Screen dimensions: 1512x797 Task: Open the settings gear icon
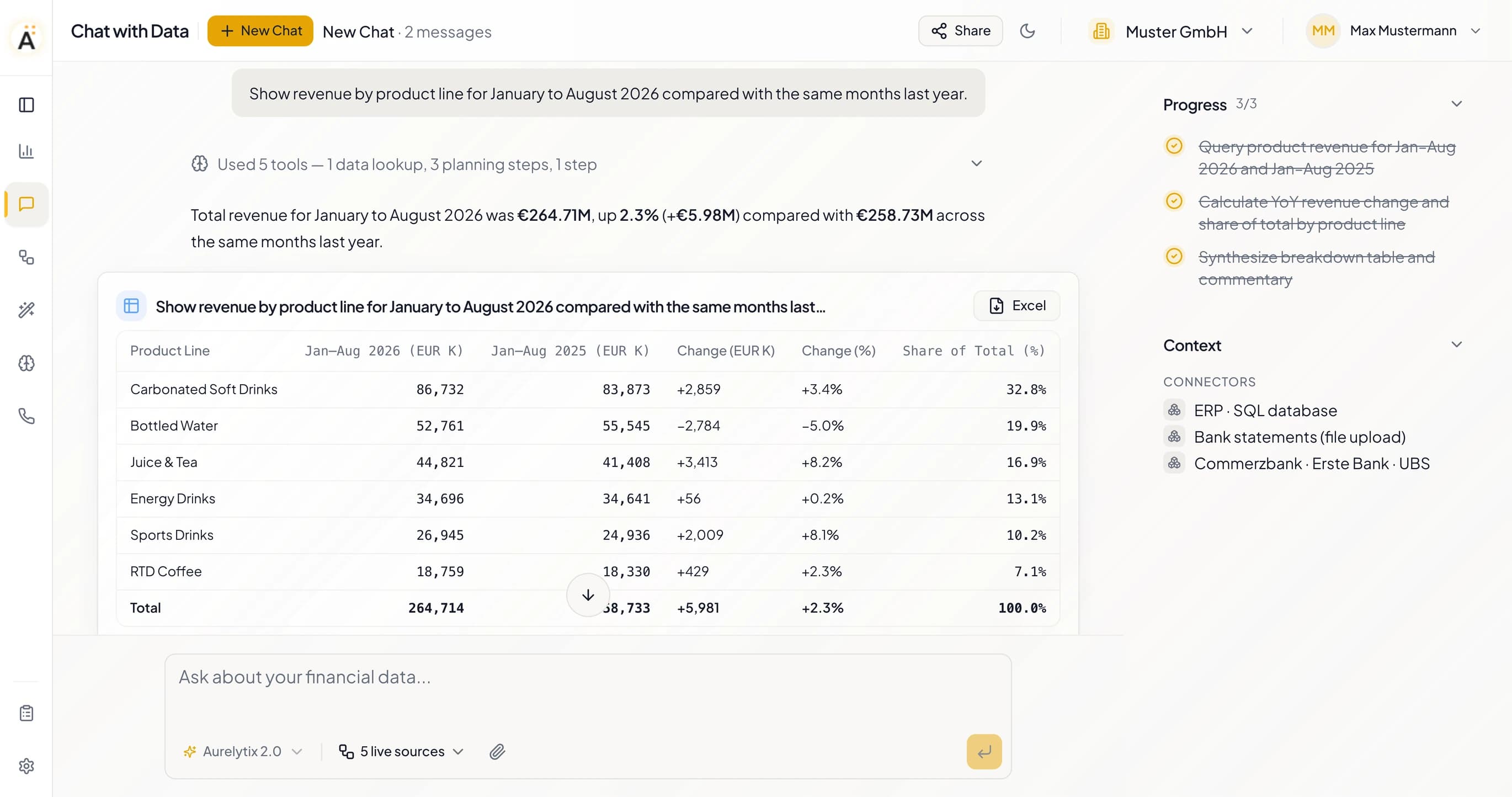point(26,766)
